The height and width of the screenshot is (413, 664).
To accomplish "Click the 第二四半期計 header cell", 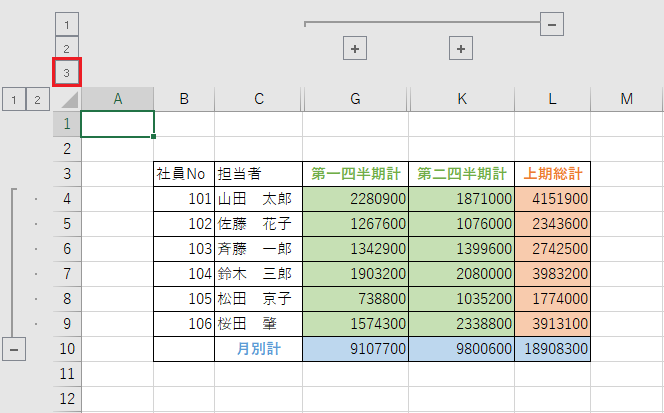I will point(462,174).
